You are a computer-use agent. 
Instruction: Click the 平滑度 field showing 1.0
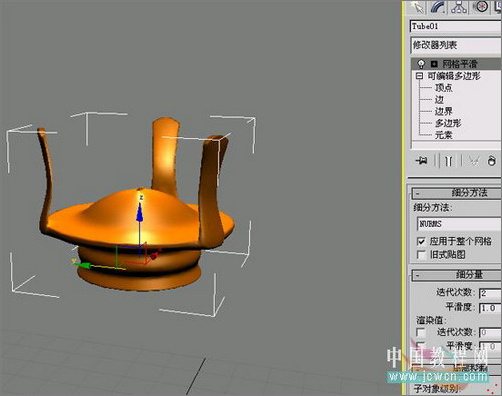click(490, 308)
